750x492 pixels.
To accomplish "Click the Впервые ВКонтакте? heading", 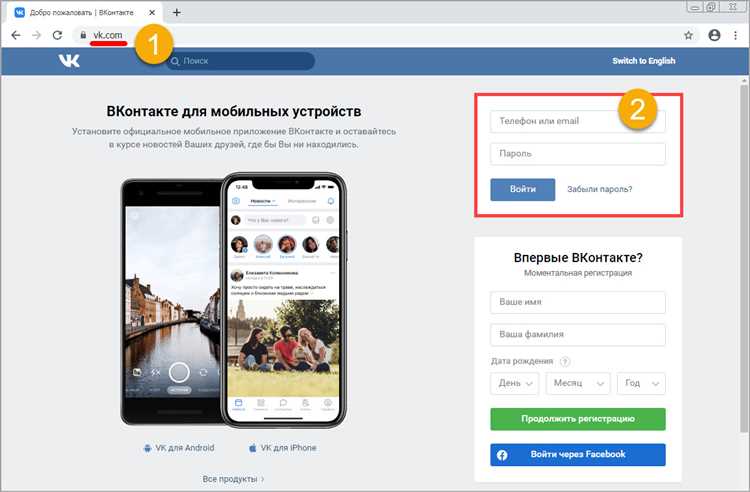I will coord(578,258).
